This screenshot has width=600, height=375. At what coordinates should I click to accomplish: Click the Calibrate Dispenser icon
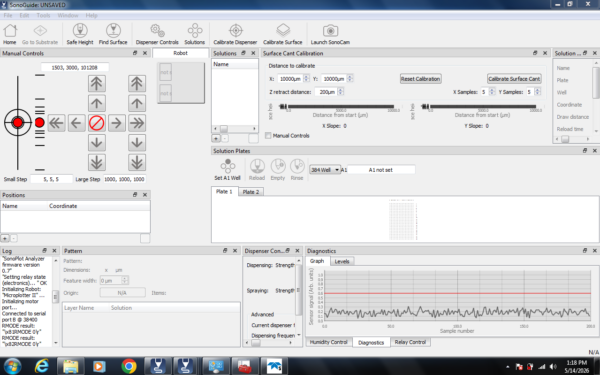235,34
